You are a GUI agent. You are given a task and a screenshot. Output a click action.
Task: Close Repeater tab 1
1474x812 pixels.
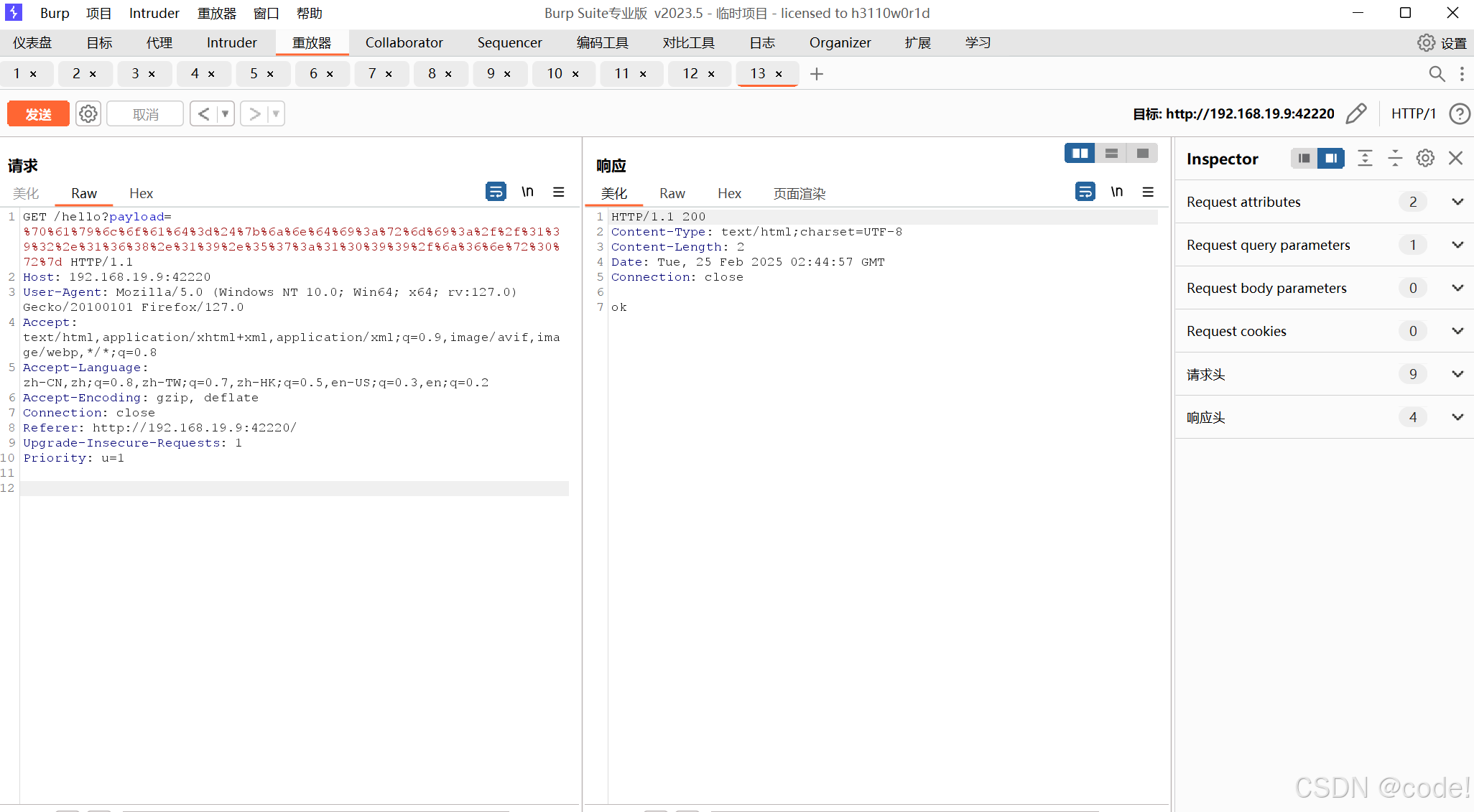pyautogui.click(x=33, y=74)
